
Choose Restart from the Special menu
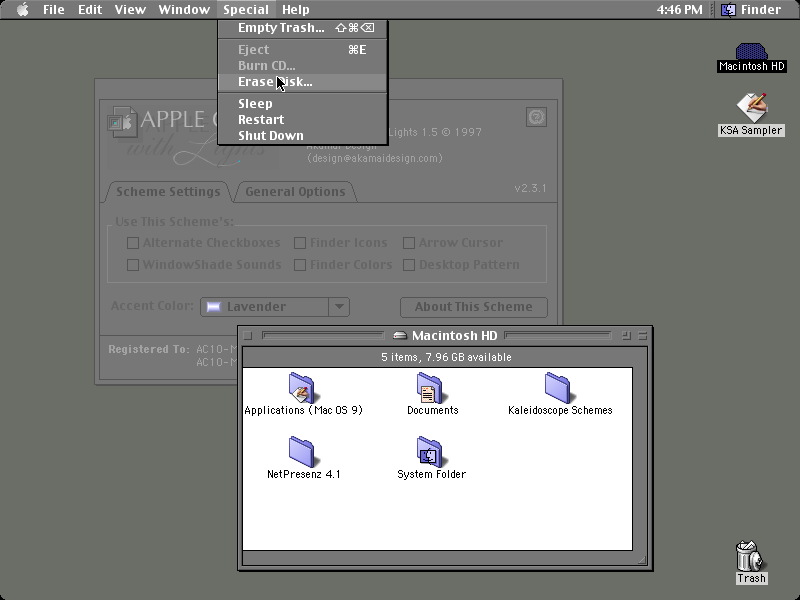(303, 119)
